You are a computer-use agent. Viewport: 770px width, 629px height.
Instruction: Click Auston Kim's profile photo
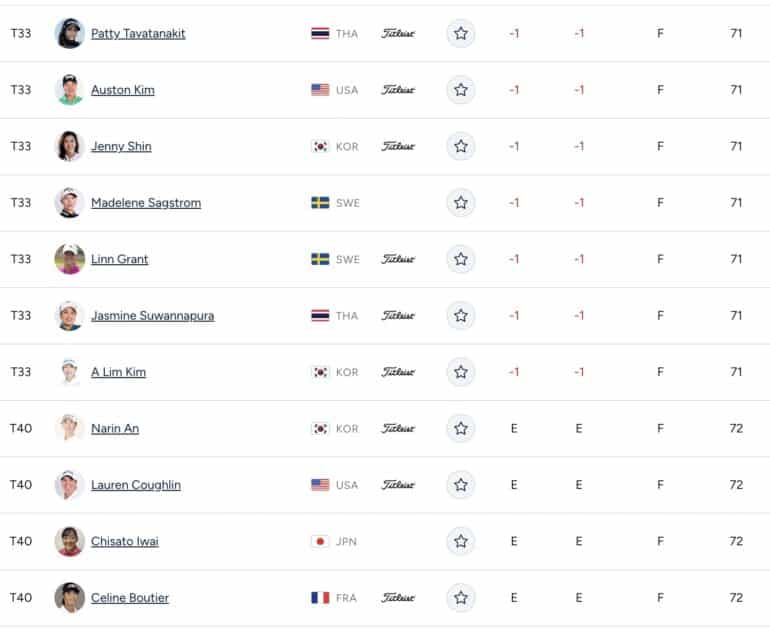(x=69, y=90)
